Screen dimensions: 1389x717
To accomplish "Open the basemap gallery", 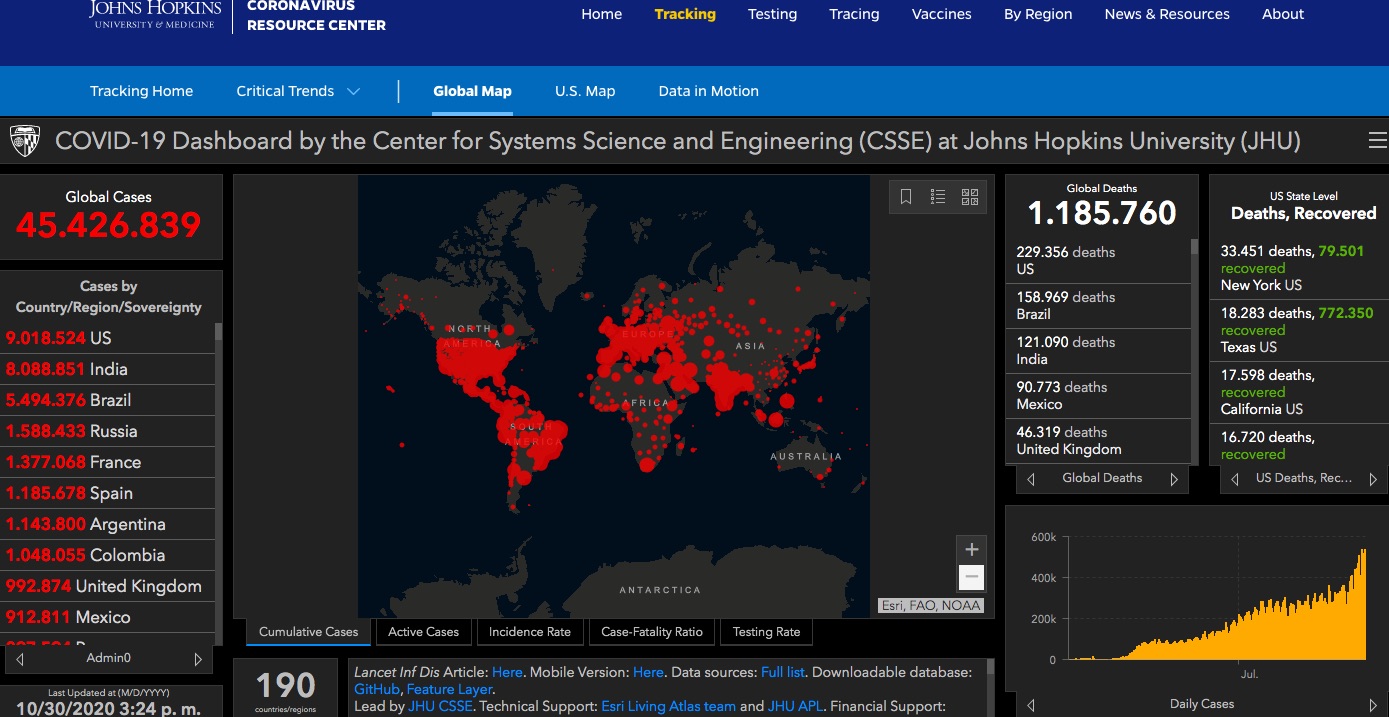I will tap(969, 196).
